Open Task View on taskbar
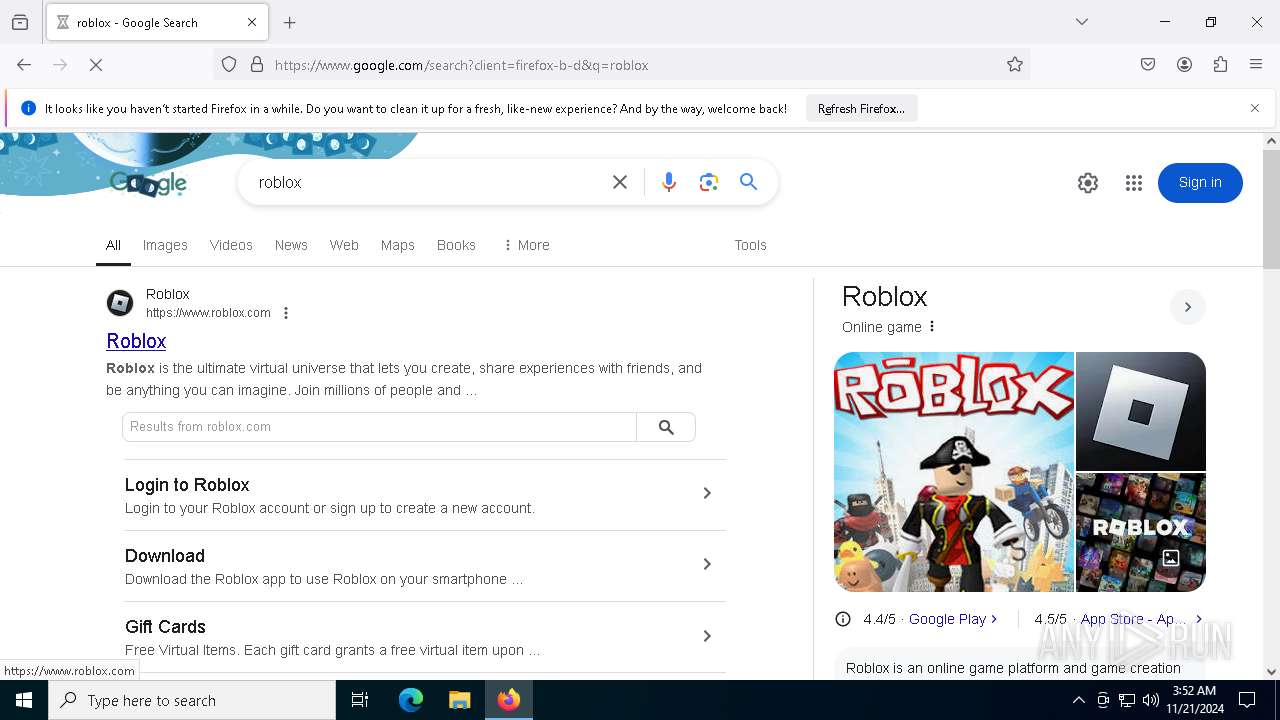This screenshot has height=720, width=1280. point(360,700)
